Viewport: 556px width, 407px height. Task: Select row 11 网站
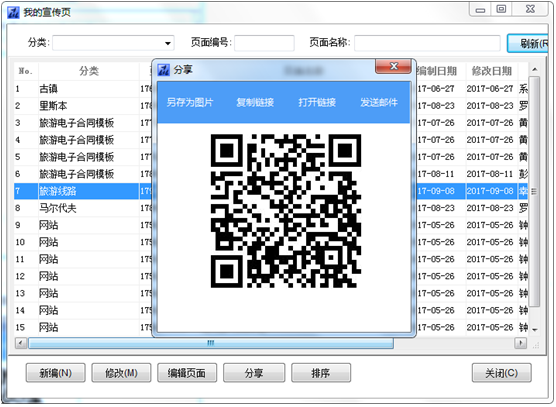(x=271, y=259)
